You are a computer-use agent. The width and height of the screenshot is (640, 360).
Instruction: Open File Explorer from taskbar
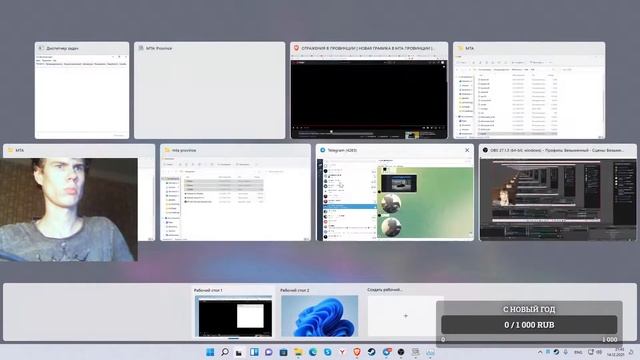point(298,352)
